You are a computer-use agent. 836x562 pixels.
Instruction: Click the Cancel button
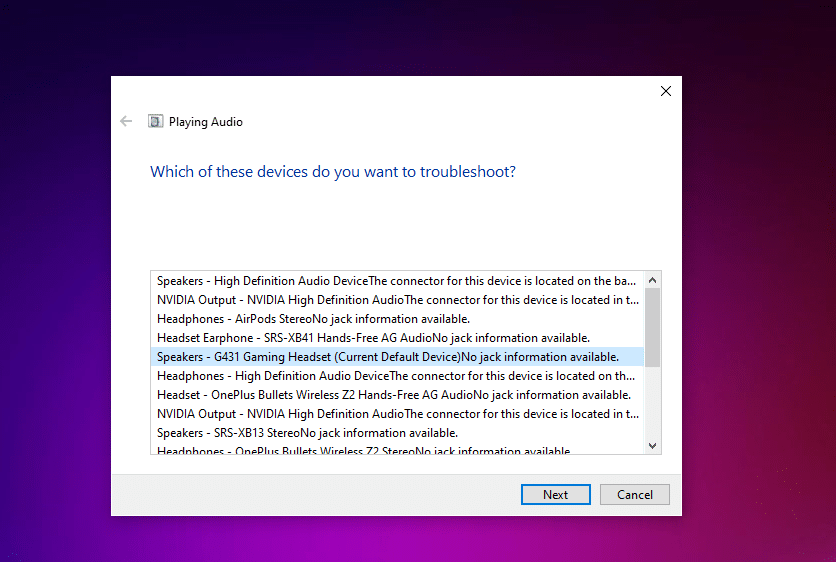[634, 494]
